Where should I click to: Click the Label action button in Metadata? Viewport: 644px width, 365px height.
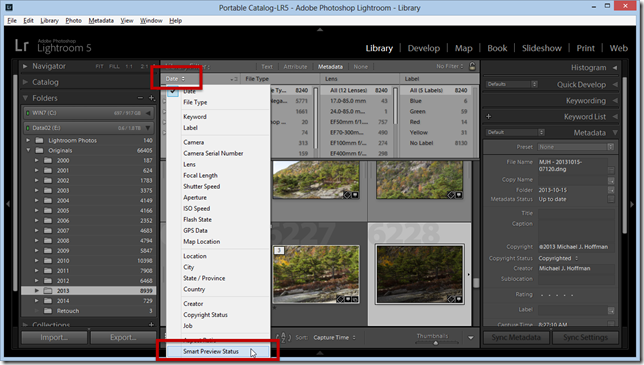coord(611,310)
